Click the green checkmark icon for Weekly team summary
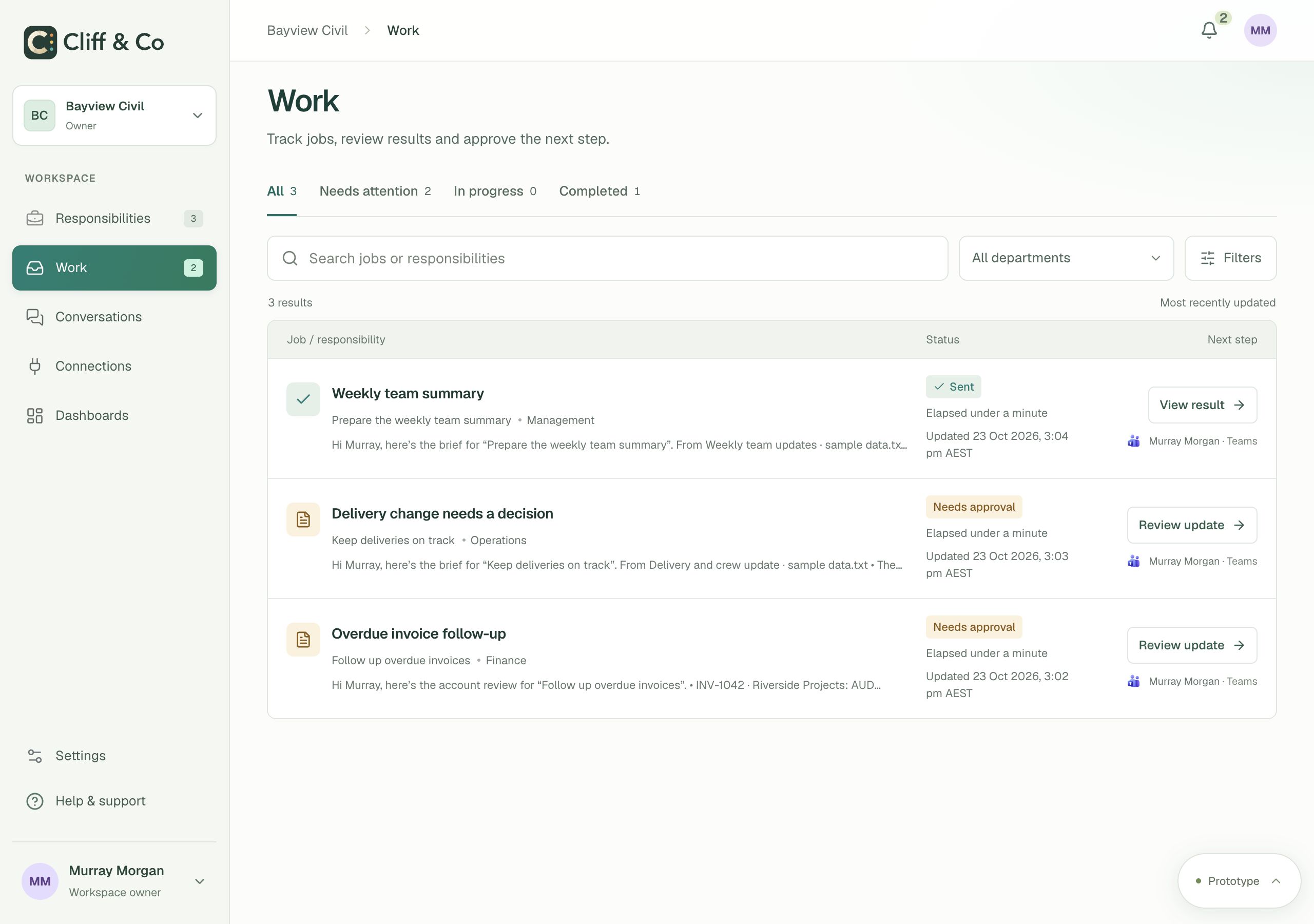 click(303, 399)
